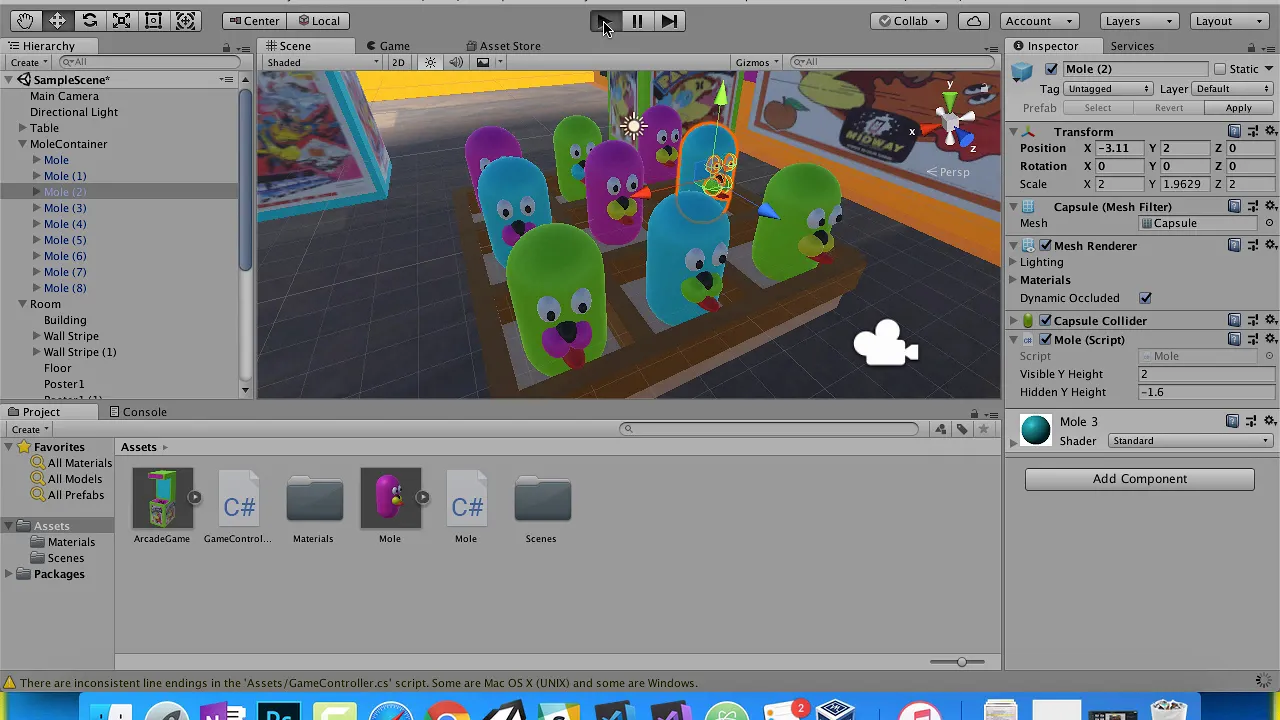Image resolution: width=1280 pixels, height=720 pixels.
Task: Open the Layers dropdown in toolbar
Action: point(1139,20)
